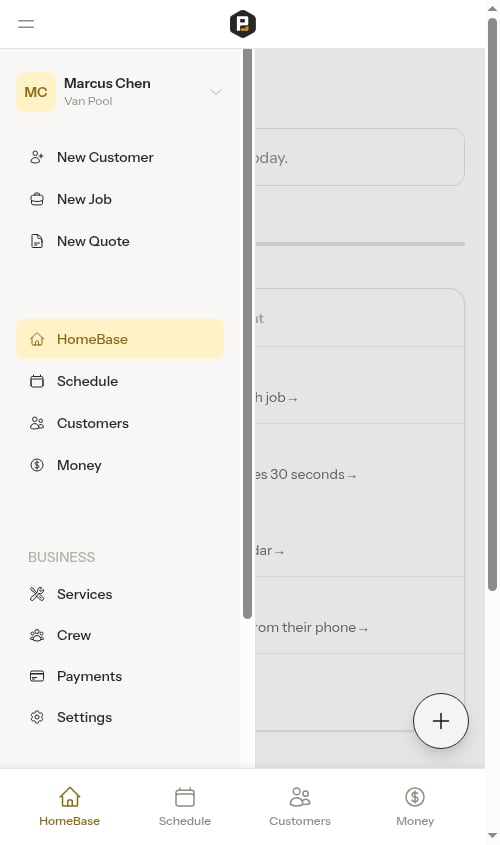The image size is (500, 845).
Task: Go to HomeBase in the sidebar
Action: coord(120,339)
